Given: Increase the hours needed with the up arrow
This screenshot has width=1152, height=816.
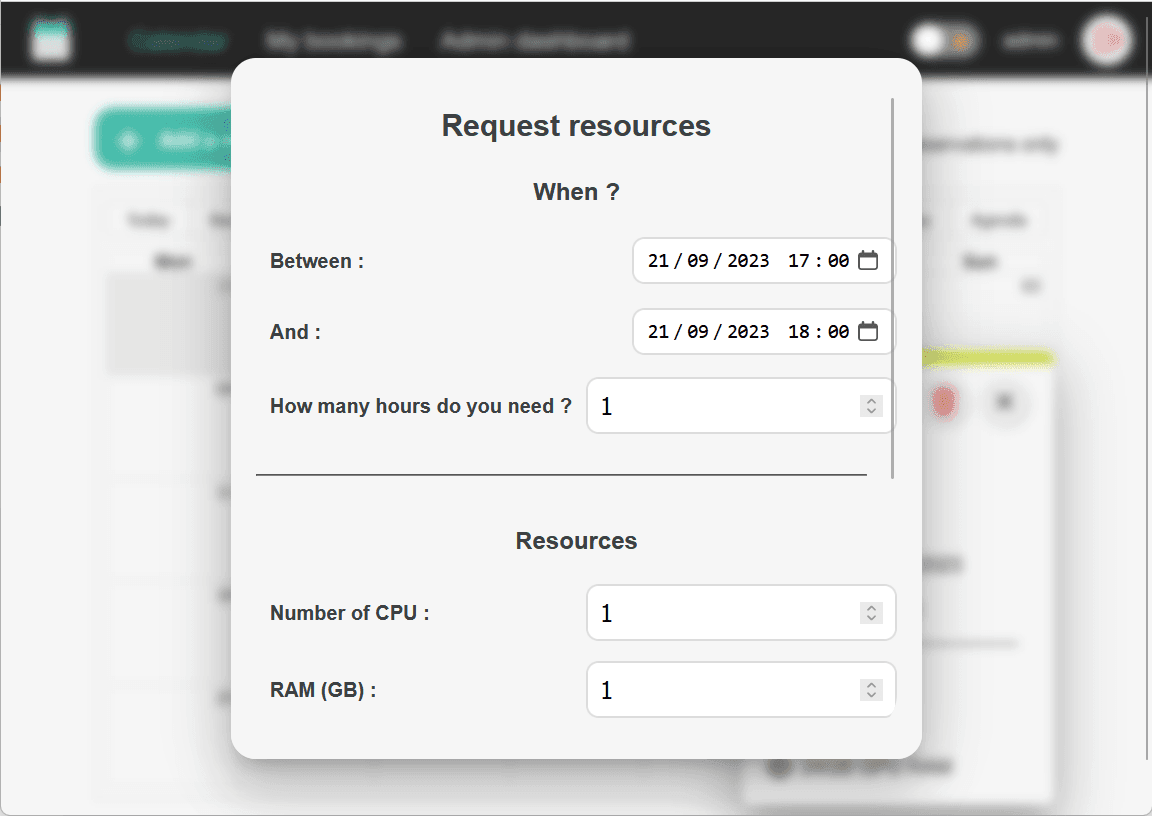Looking at the screenshot, I should (x=871, y=401).
